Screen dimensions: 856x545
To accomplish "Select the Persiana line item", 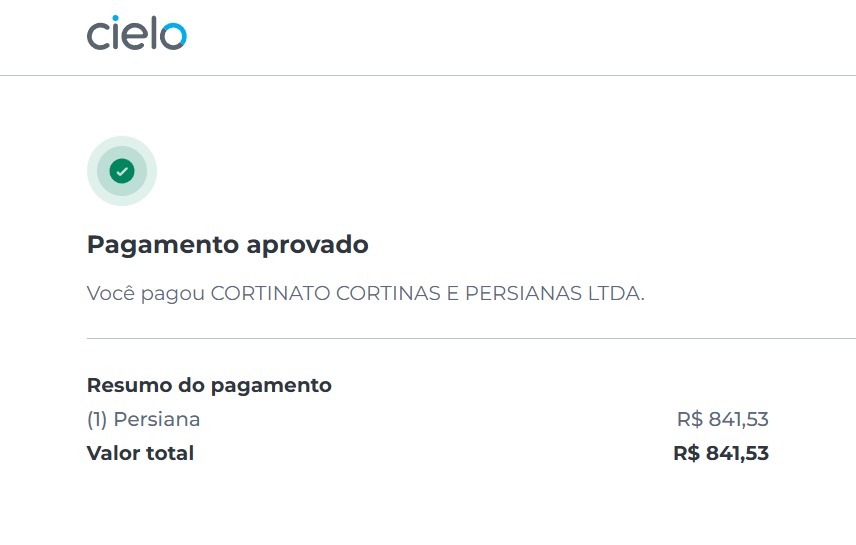I will tap(427, 419).
